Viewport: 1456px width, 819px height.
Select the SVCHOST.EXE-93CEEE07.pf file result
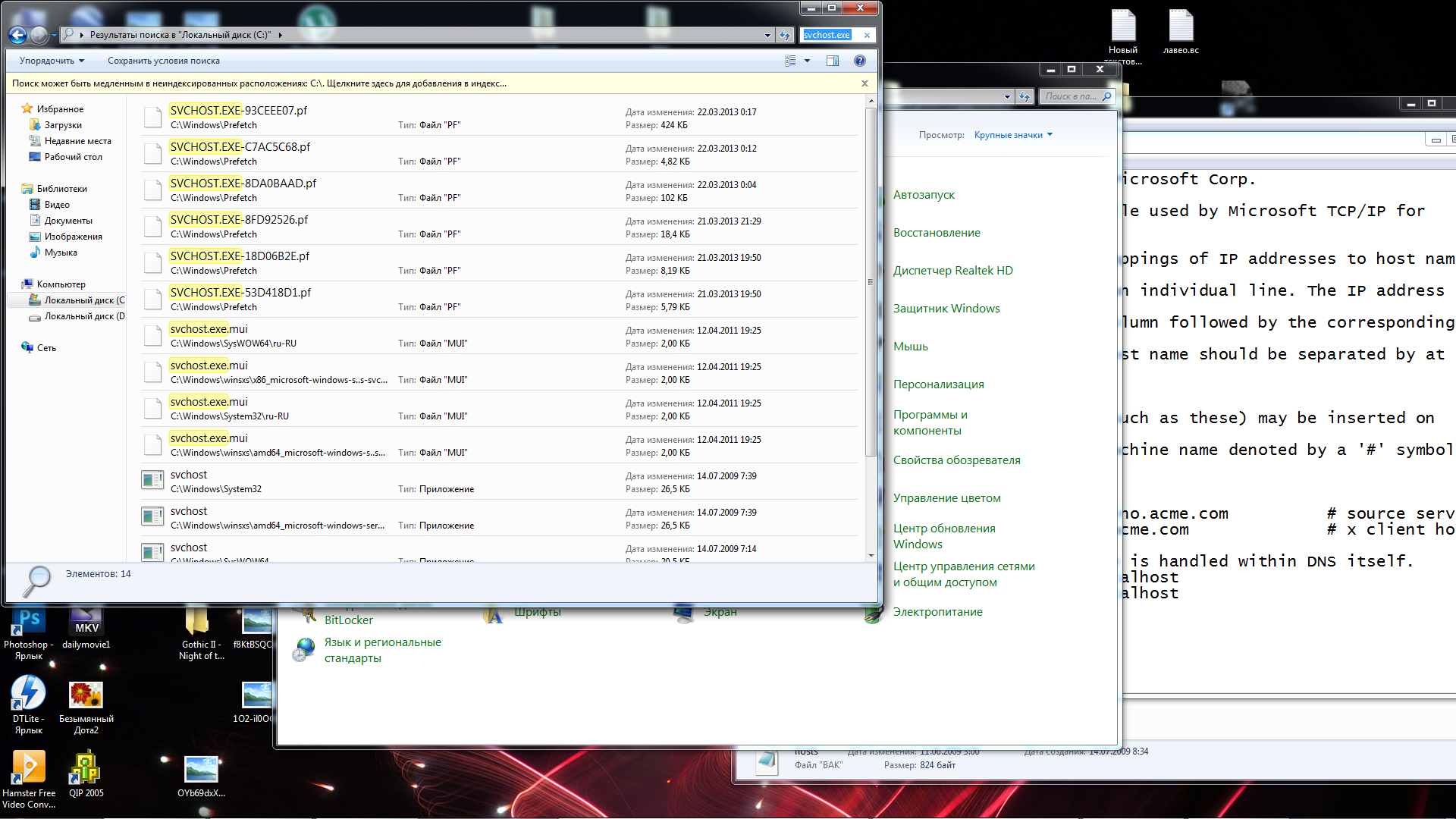click(238, 111)
